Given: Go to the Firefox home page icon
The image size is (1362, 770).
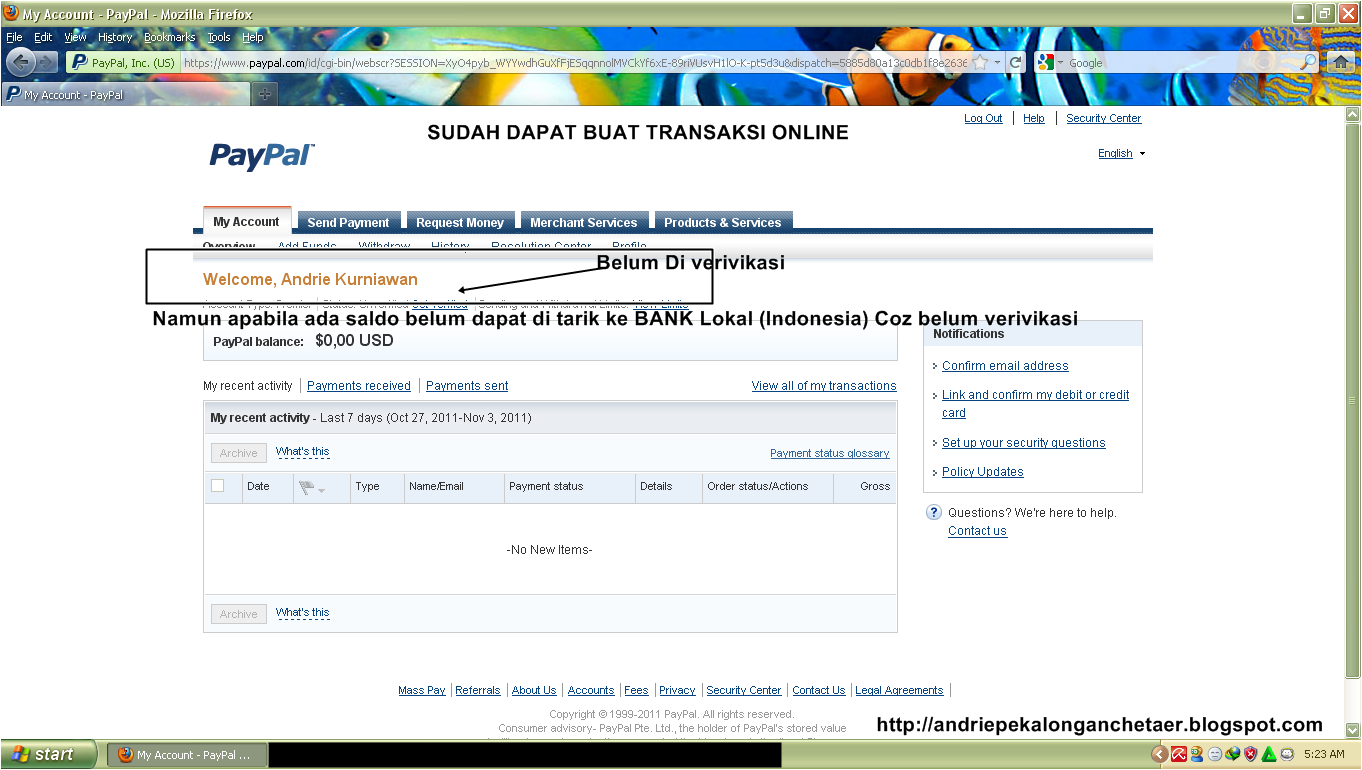Looking at the screenshot, I should [1341, 62].
